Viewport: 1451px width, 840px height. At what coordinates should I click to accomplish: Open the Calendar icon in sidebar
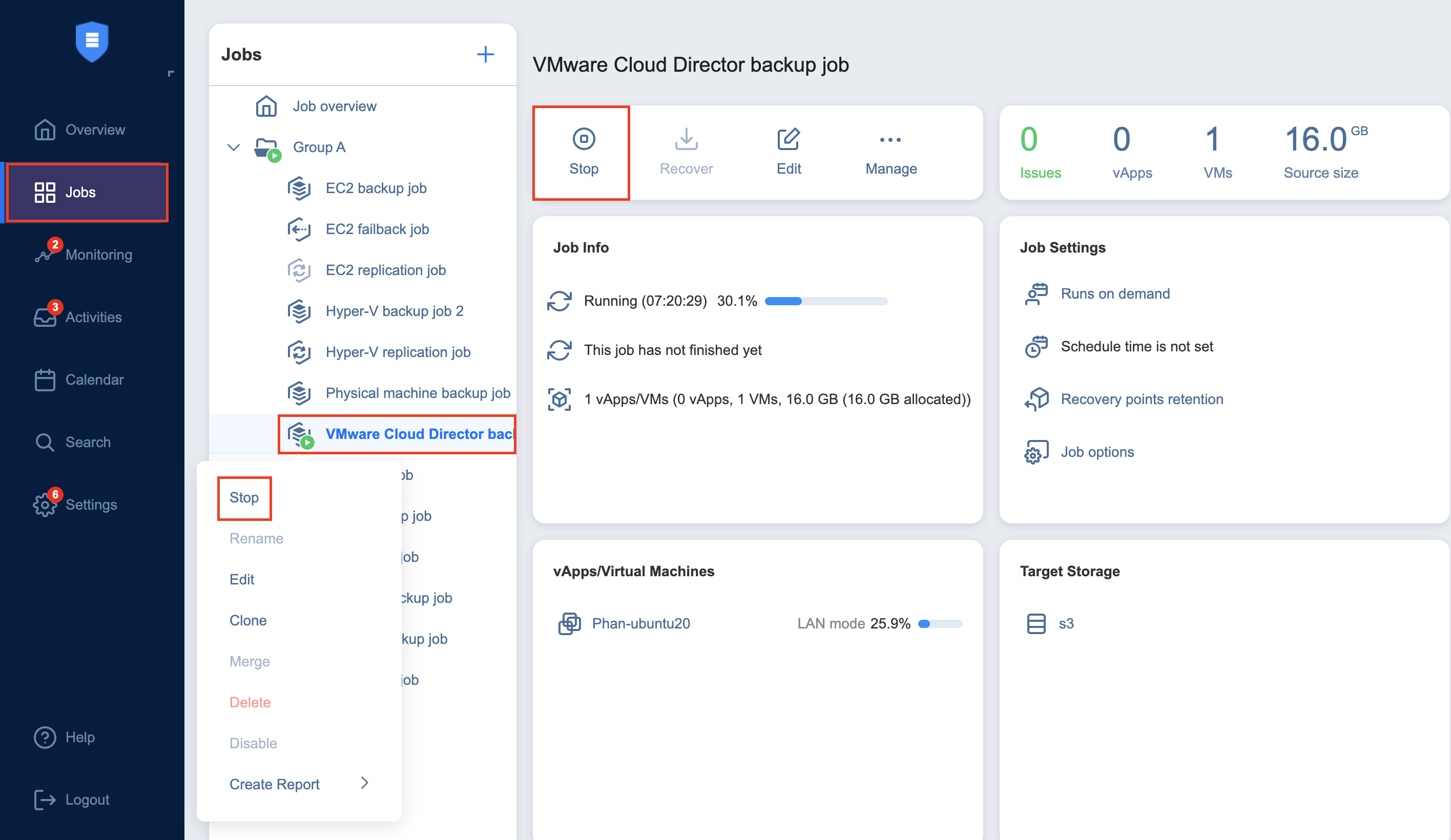45,380
